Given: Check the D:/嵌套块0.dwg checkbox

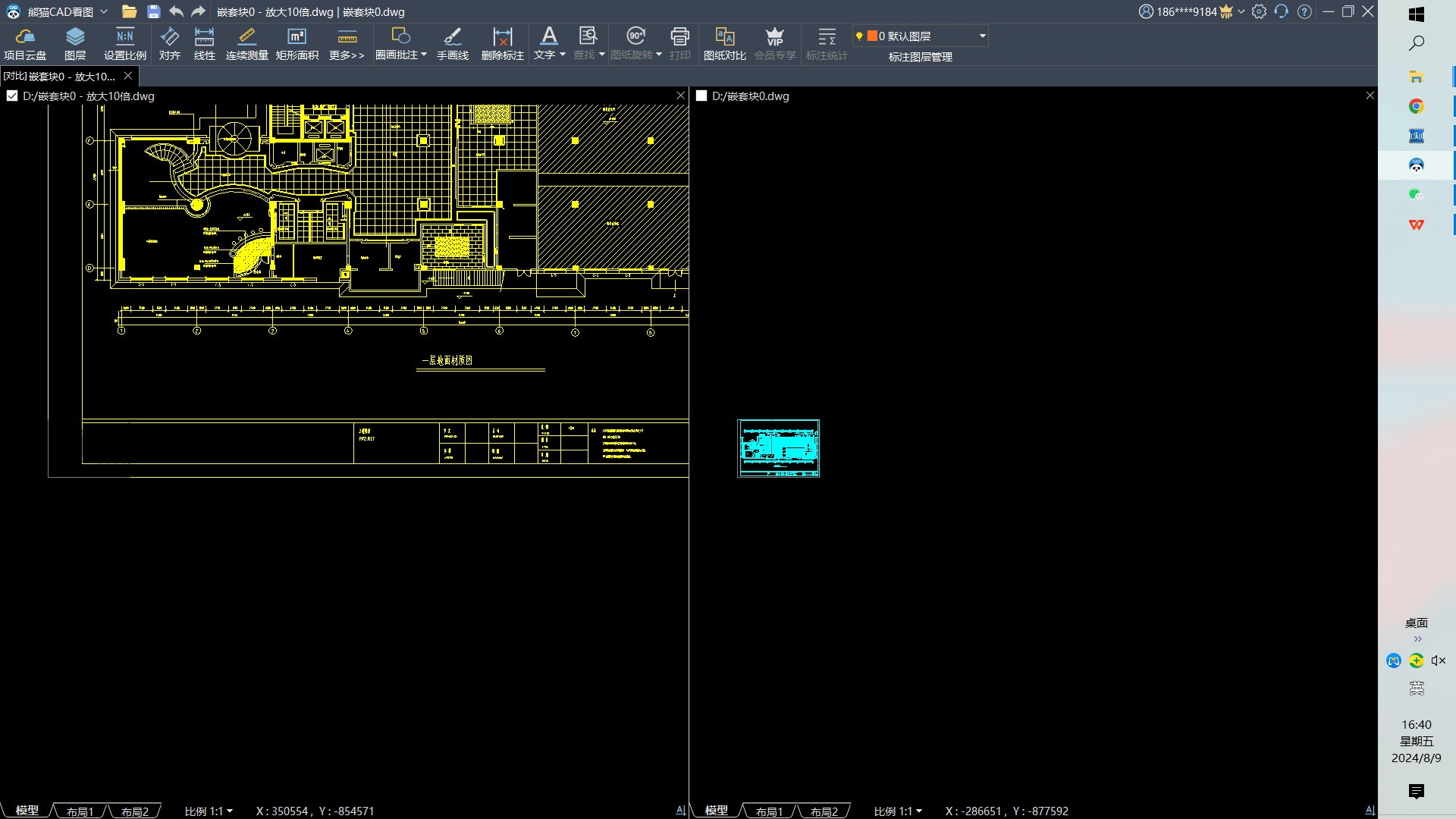Looking at the screenshot, I should (701, 96).
